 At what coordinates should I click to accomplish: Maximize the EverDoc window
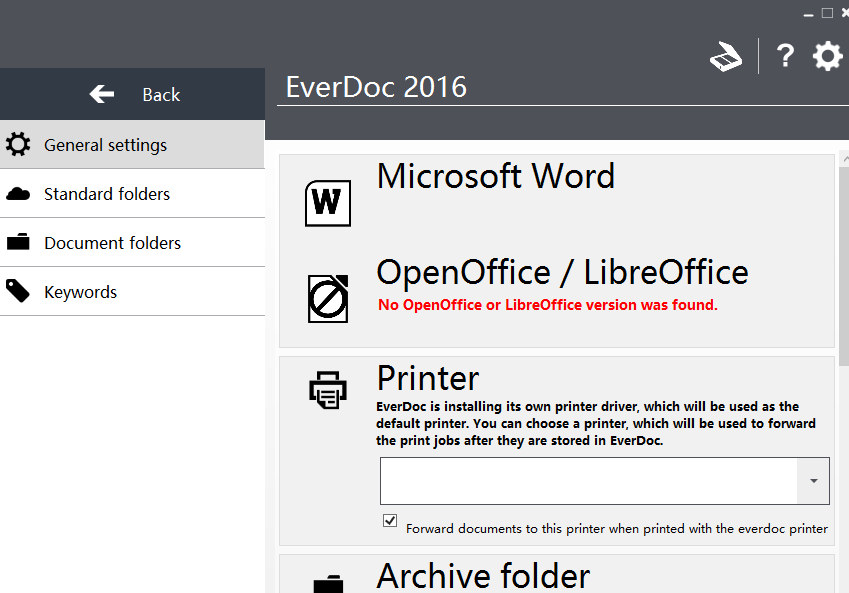click(827, 13)
